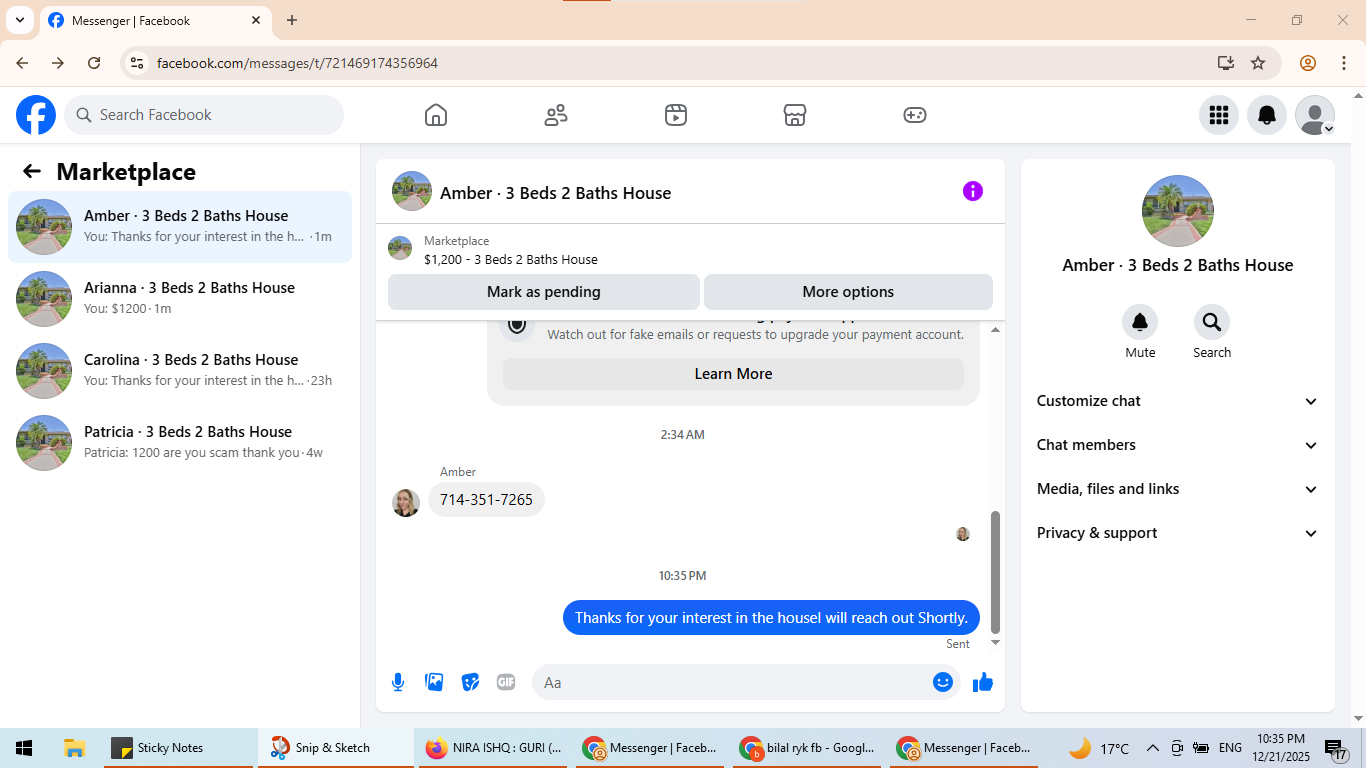The width and height of the screenshot is (1366, 768).
Task: Click the install app icon in address bar
Action: (x=1226, y=63)
